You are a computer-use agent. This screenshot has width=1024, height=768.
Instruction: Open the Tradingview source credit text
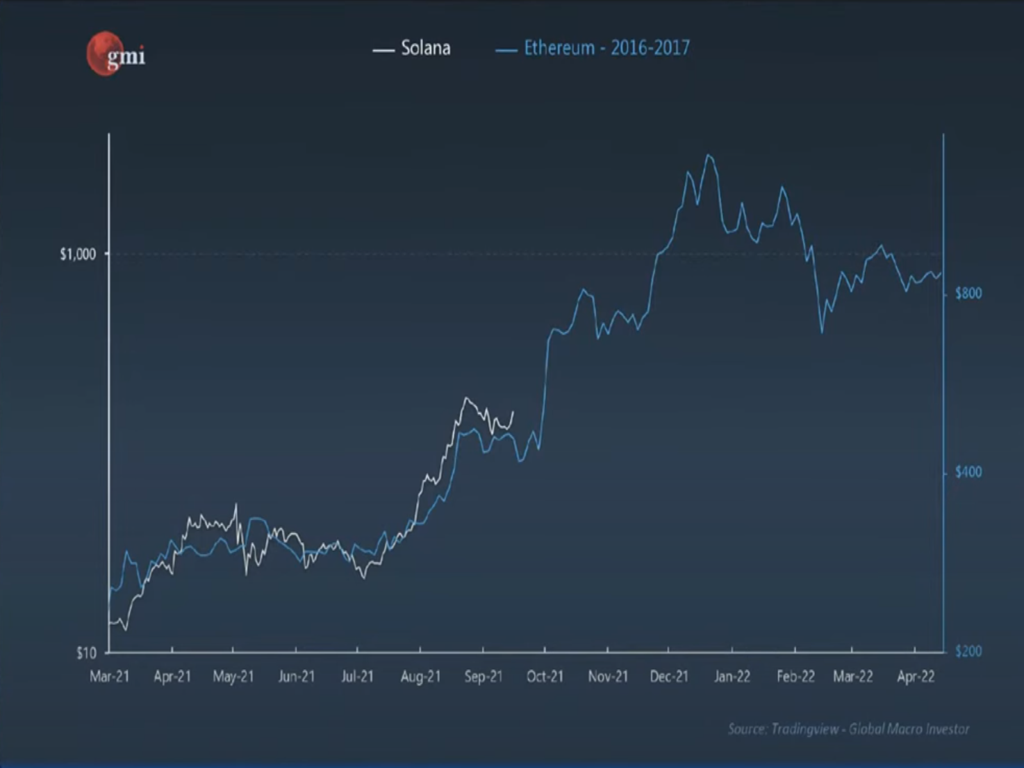tap(848, 729)
